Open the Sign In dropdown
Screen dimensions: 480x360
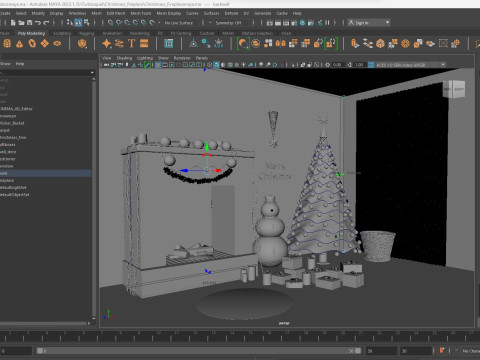click(369, 23)
